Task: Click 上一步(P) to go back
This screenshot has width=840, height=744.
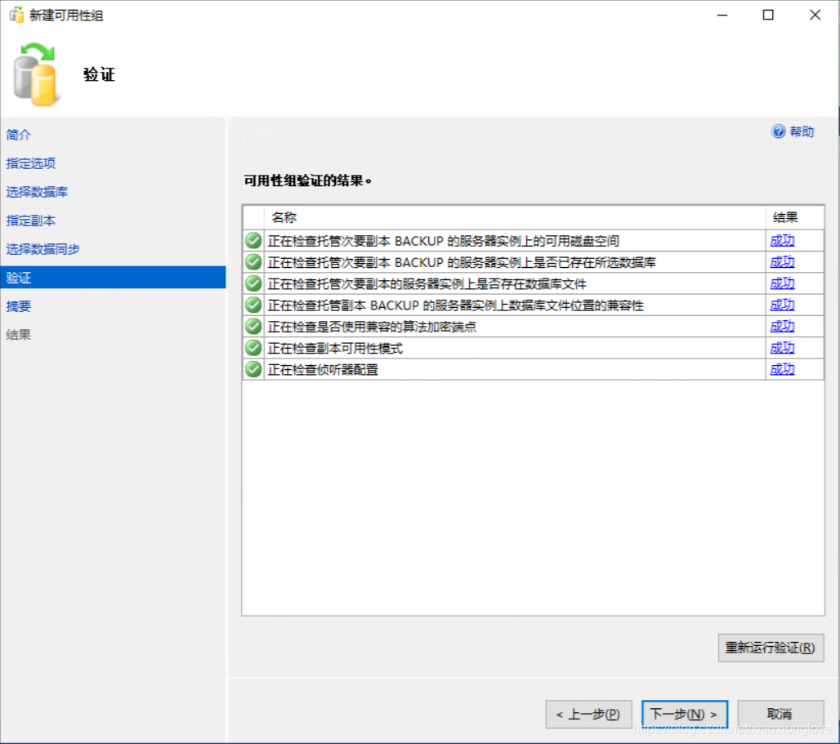Action: click(588, 714)
